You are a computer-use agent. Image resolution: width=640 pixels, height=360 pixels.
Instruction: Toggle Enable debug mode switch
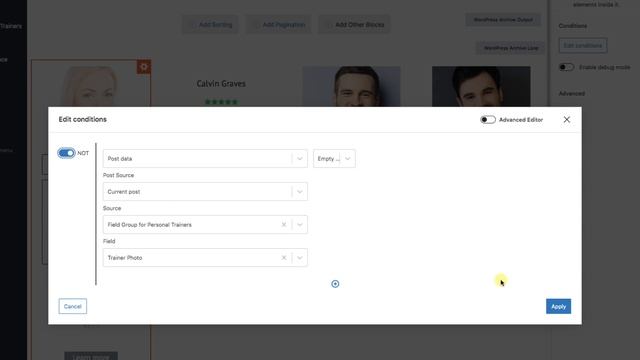pos(566,67)
